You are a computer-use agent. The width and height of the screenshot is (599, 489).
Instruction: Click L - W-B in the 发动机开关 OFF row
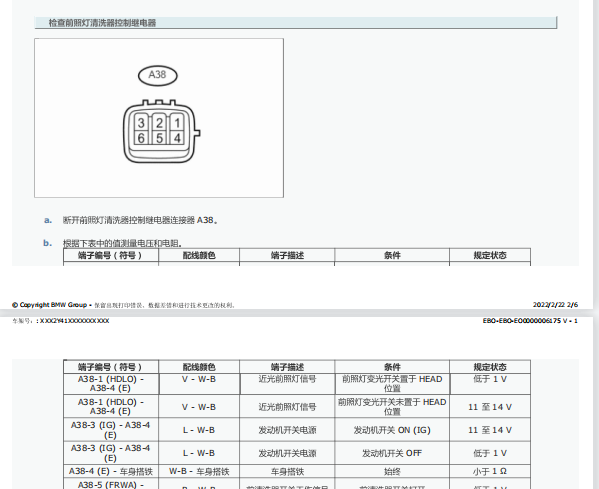[x=199, y=453]
